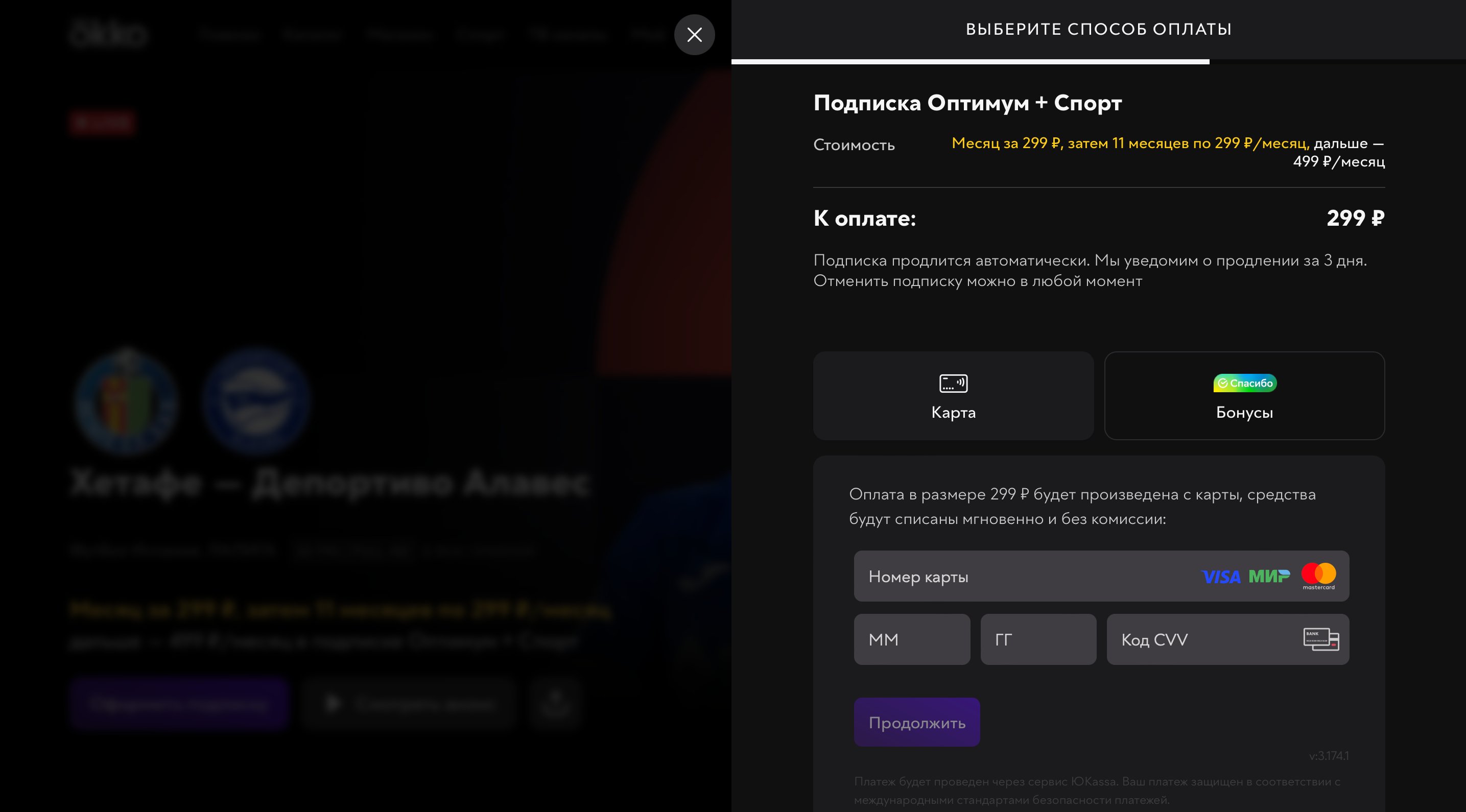Click the ГГ expiry year field
This screenshot has height=812, width=1466.
click(x=1037, y=639)
